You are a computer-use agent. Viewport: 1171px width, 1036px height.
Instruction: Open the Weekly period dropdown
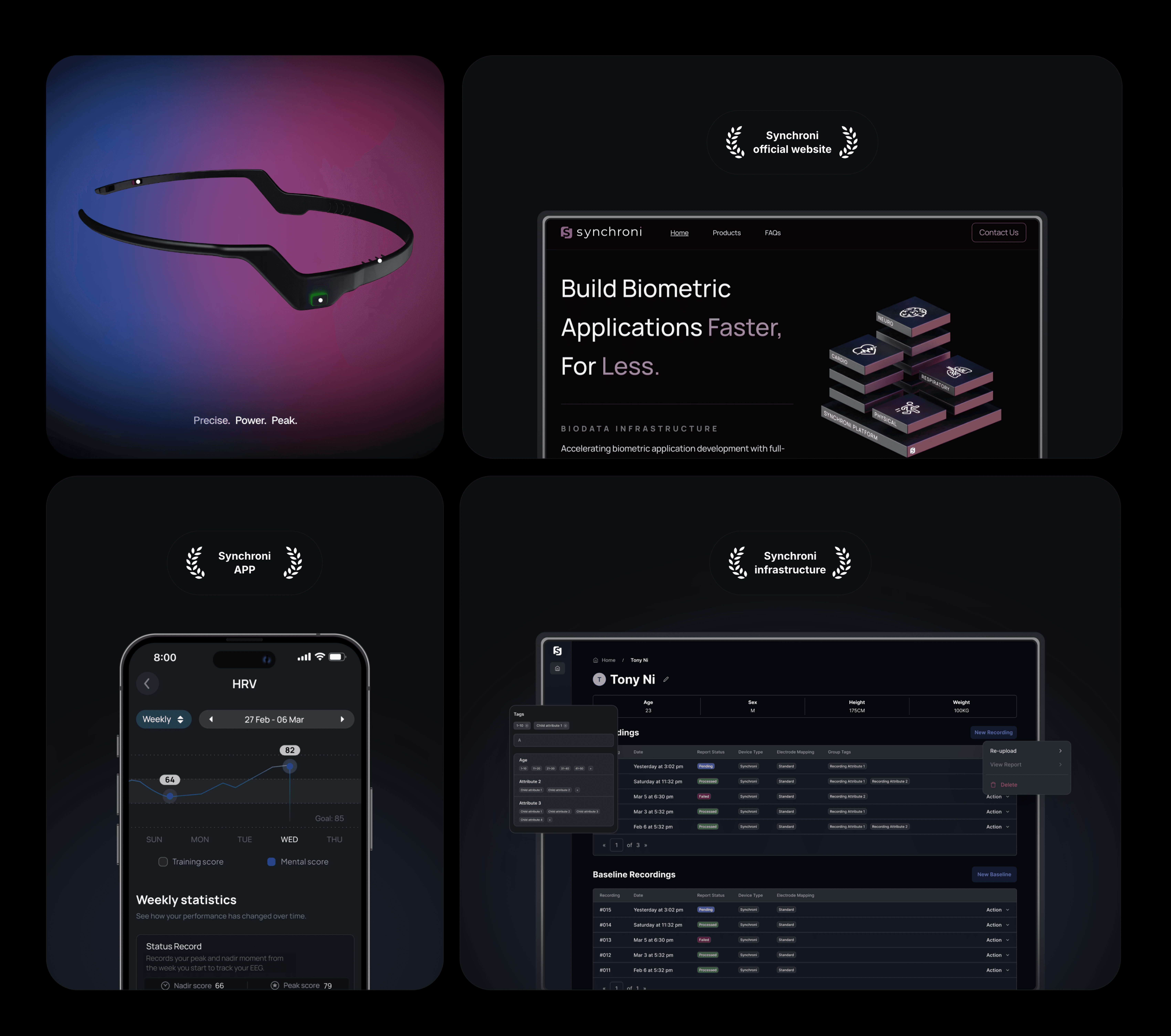(163, 719)
